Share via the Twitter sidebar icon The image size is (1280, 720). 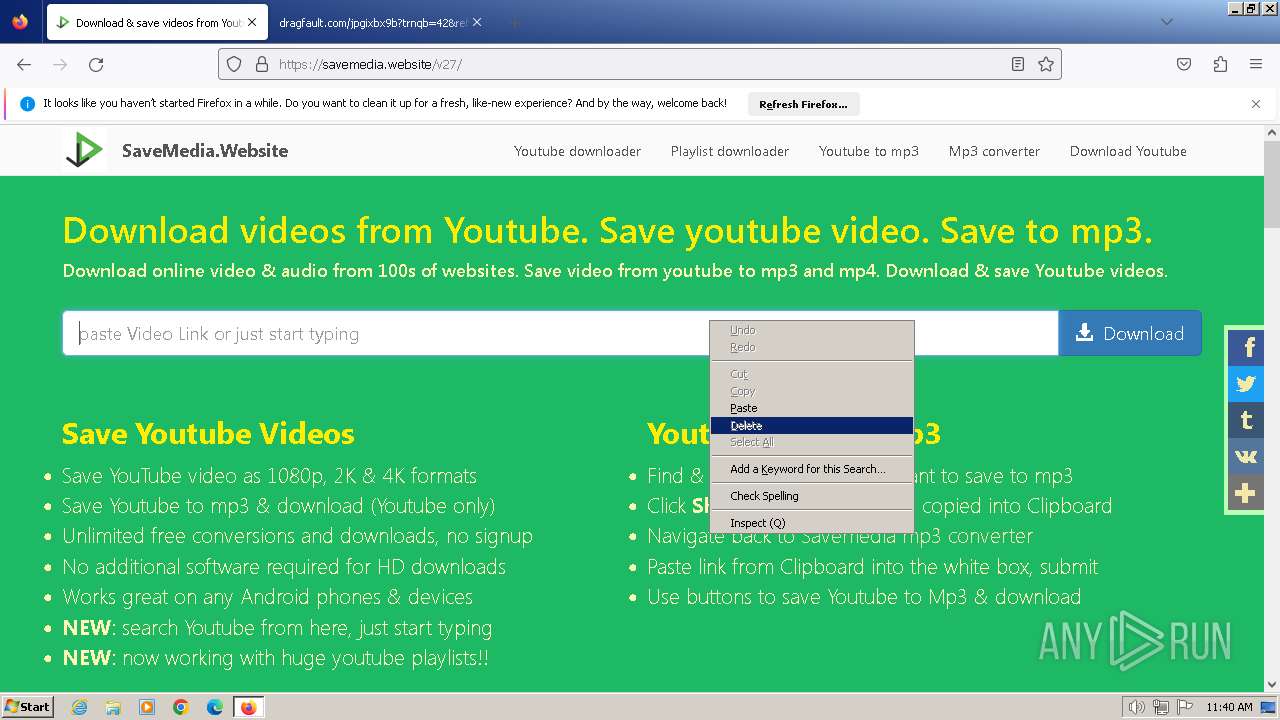pyautogui.click(x=1246, y=384)
